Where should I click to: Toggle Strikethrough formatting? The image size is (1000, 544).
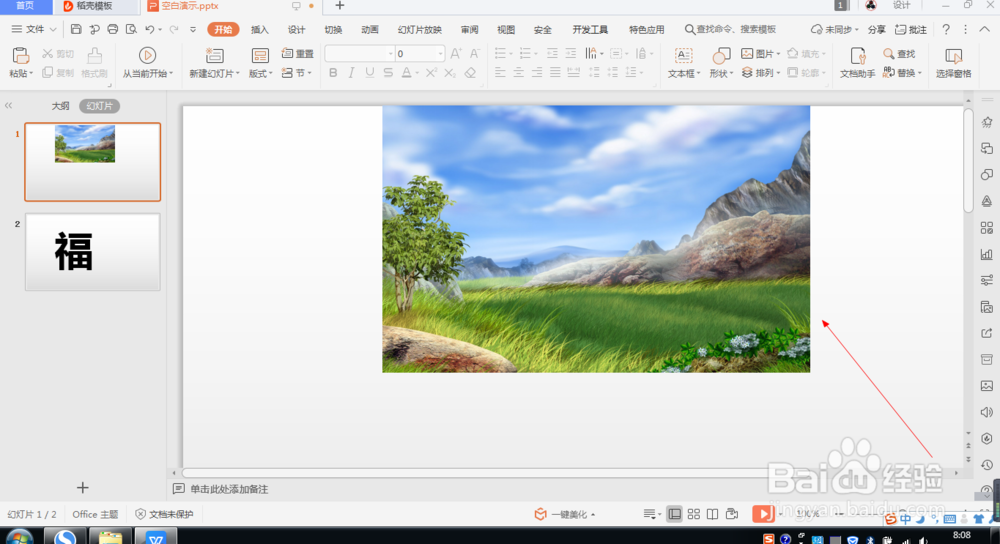388,73
